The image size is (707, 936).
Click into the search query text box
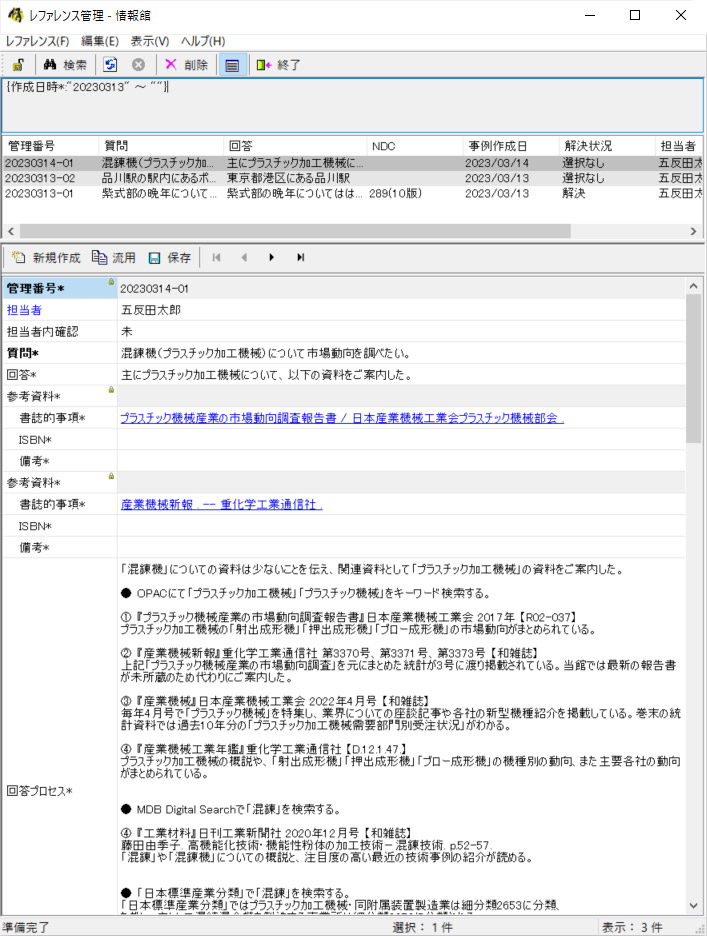click(352, 105)
